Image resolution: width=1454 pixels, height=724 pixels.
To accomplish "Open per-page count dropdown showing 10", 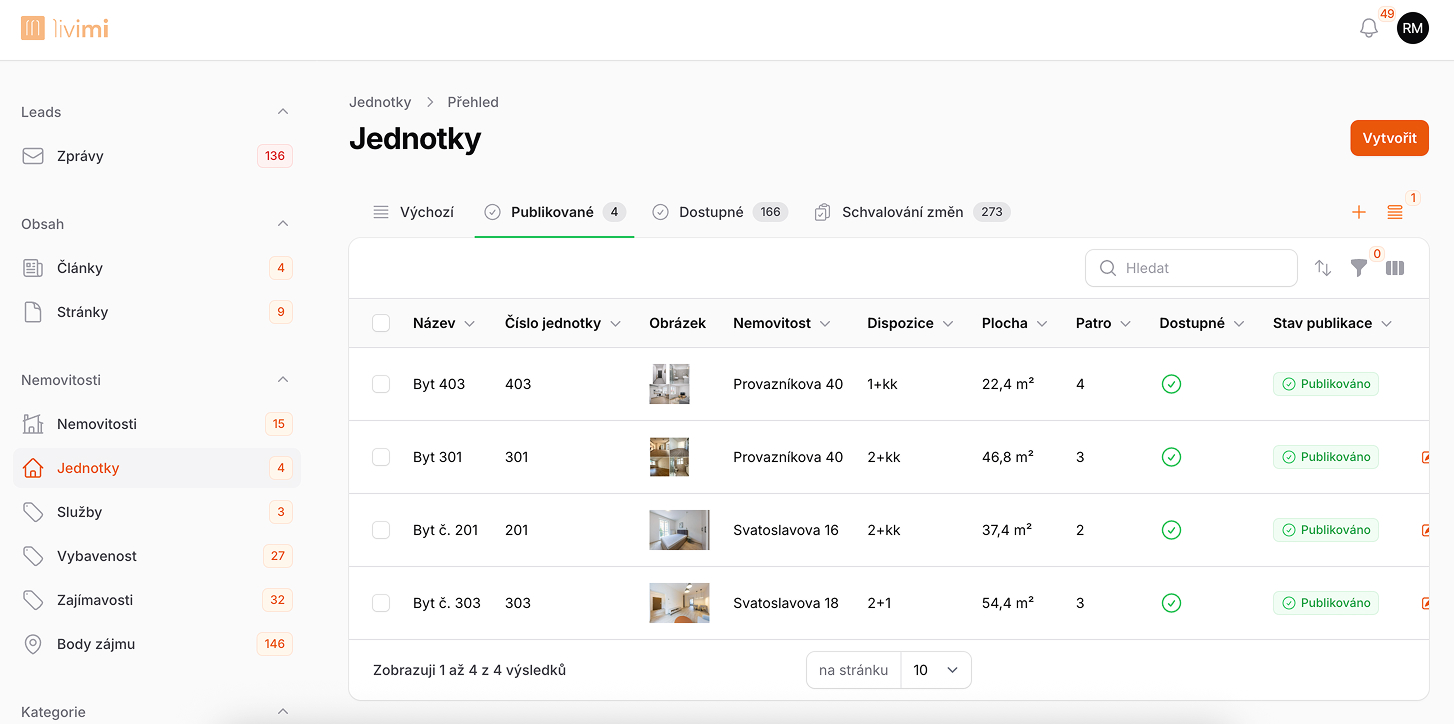I will [x=936, y=670].
